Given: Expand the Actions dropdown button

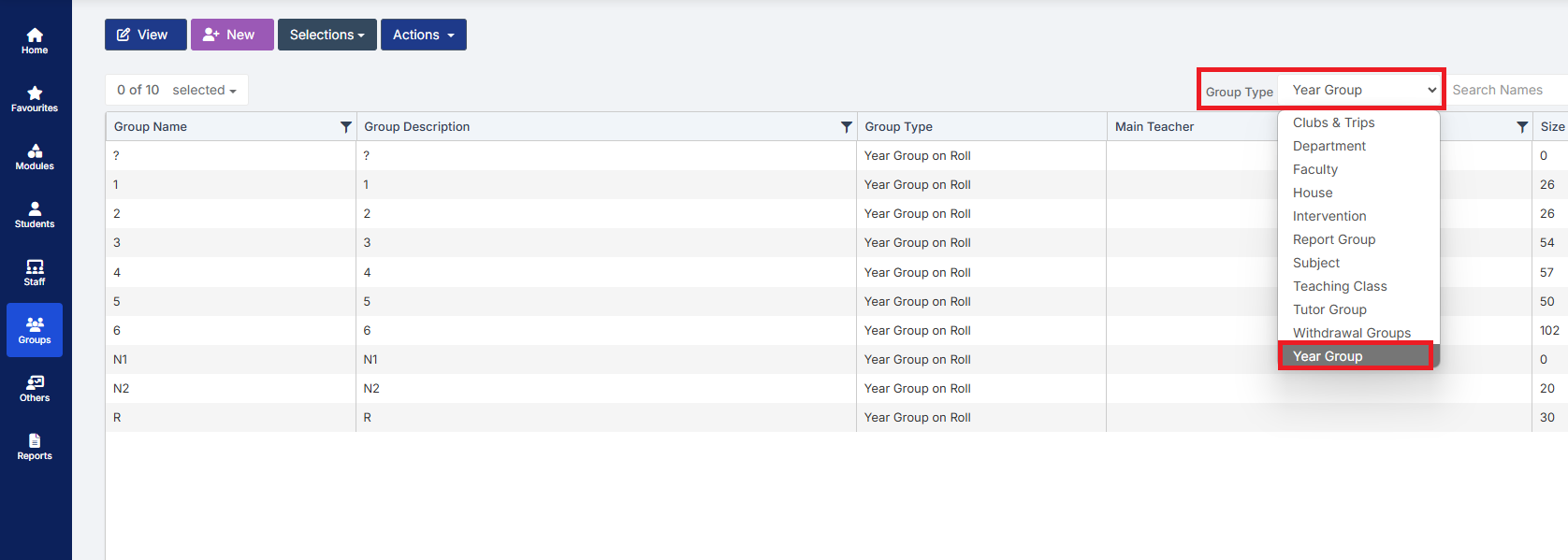Looking at the screenshot, I should click(423, 35).
